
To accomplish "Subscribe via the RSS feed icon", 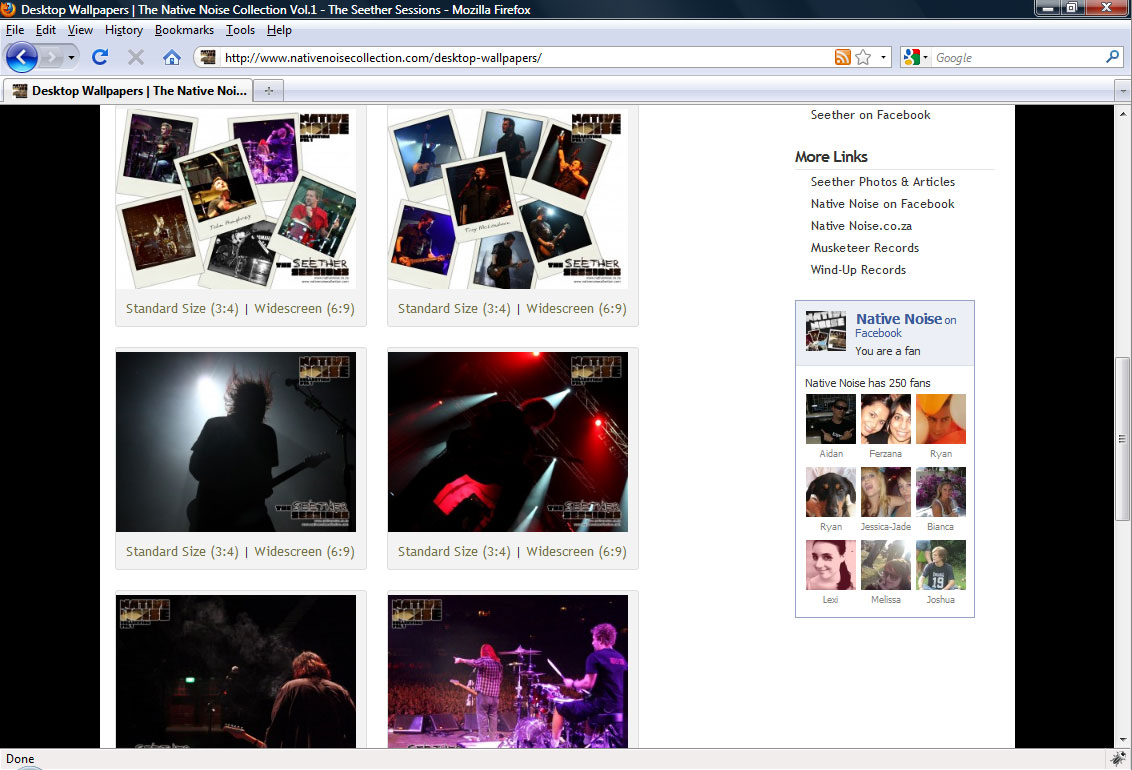I will tap(843, 57).
